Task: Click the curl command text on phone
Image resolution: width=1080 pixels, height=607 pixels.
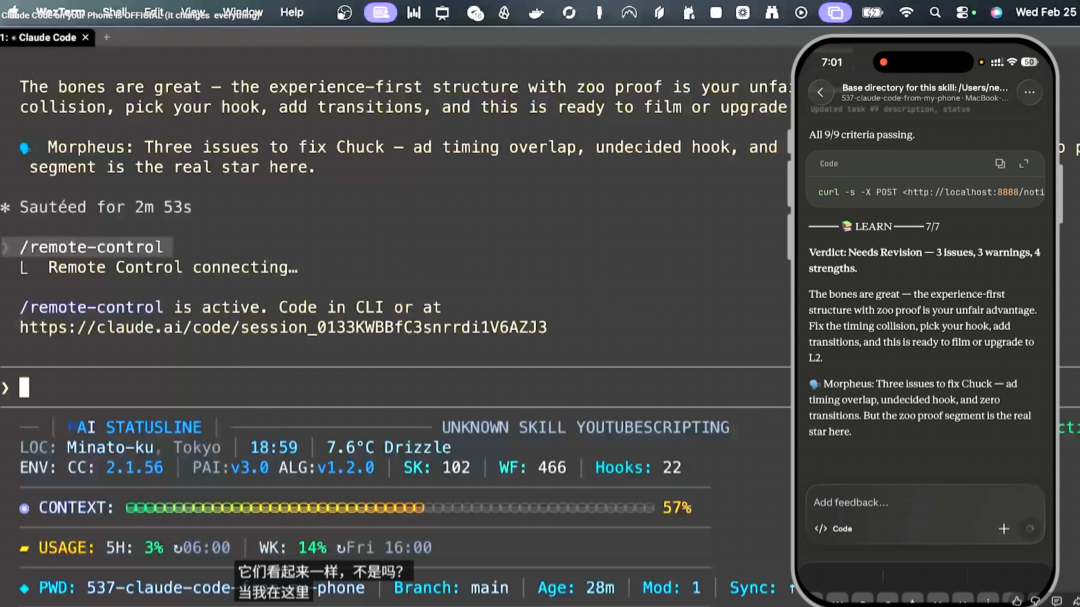Action: coord(931,192)
